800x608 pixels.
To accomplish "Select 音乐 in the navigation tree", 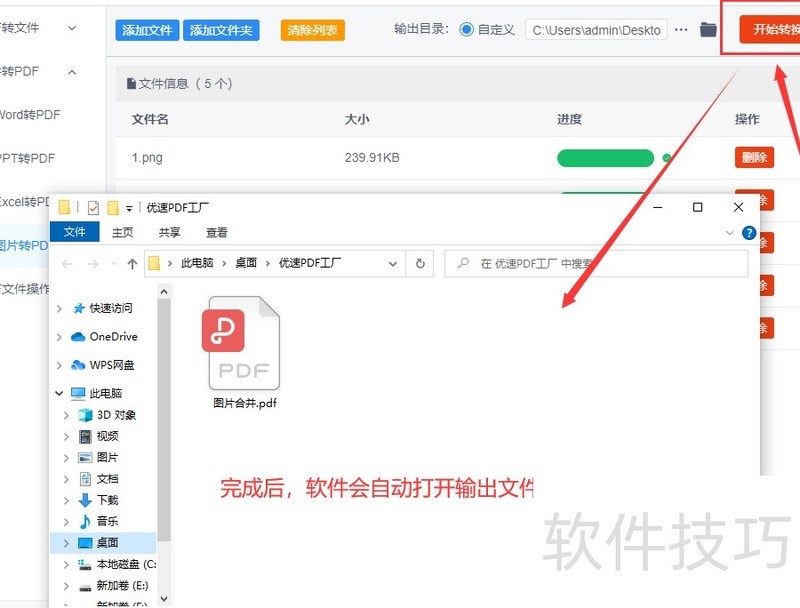I will (107, 521).
